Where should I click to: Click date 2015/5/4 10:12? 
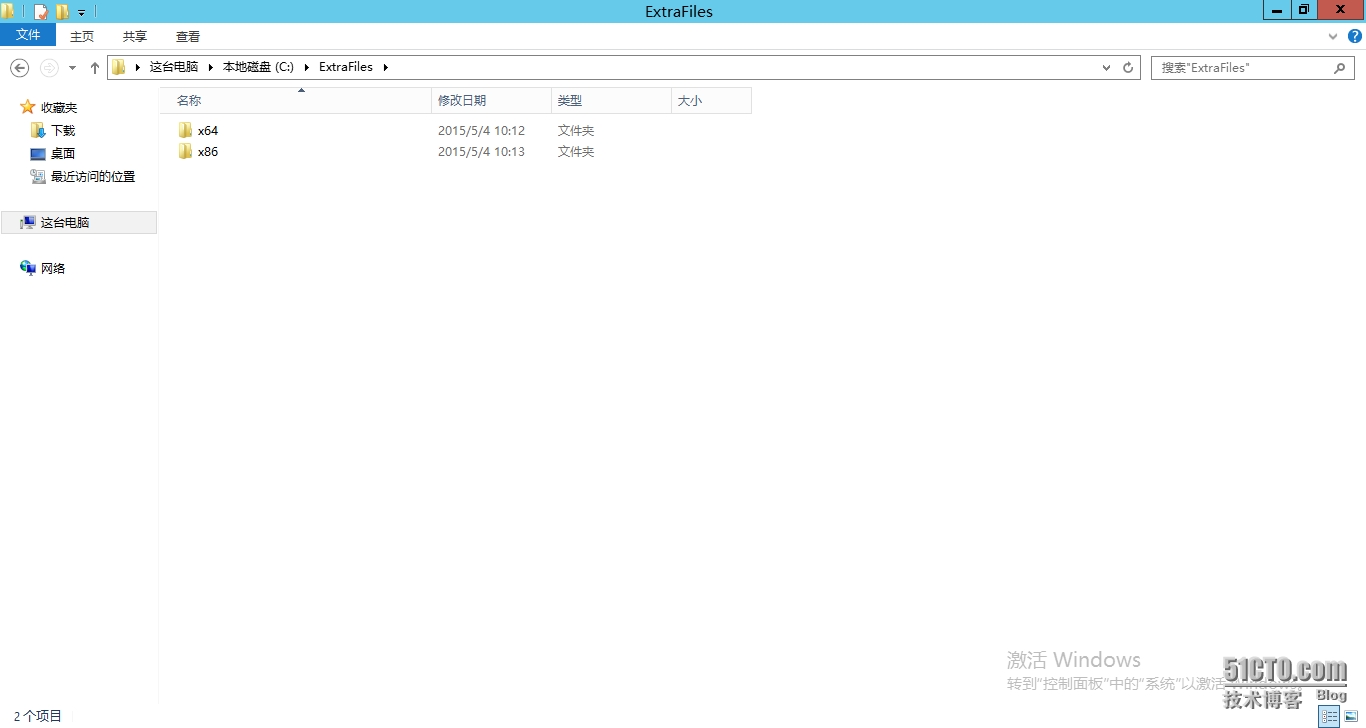point(481,131)
